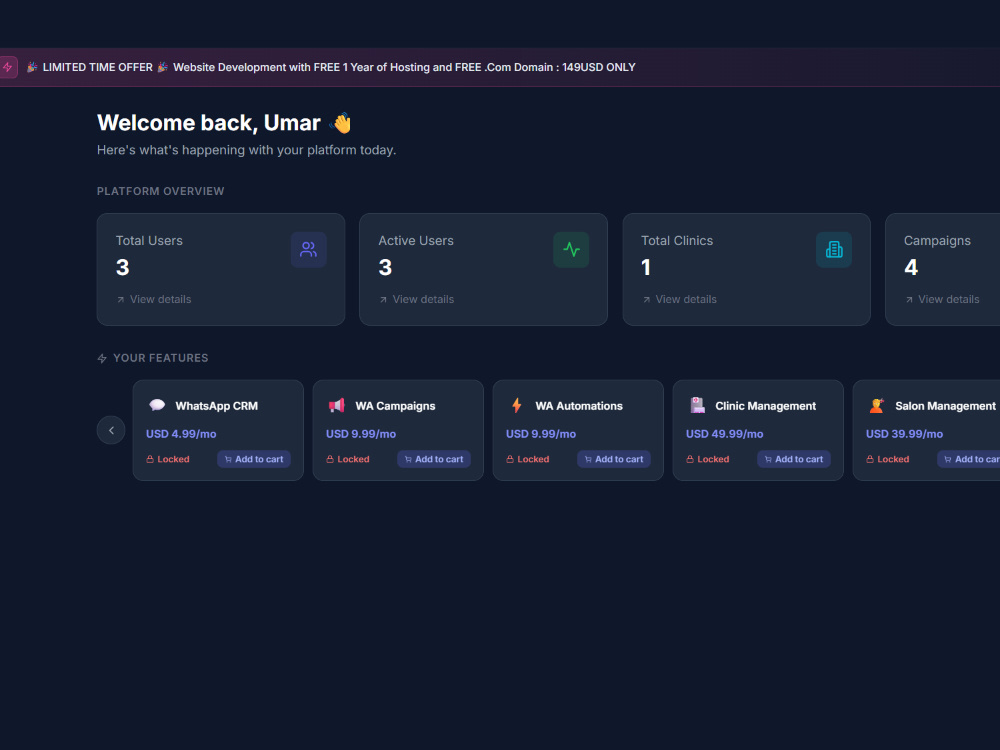Click the lock icon on WhatsApp CRM card

click(151, 459)
